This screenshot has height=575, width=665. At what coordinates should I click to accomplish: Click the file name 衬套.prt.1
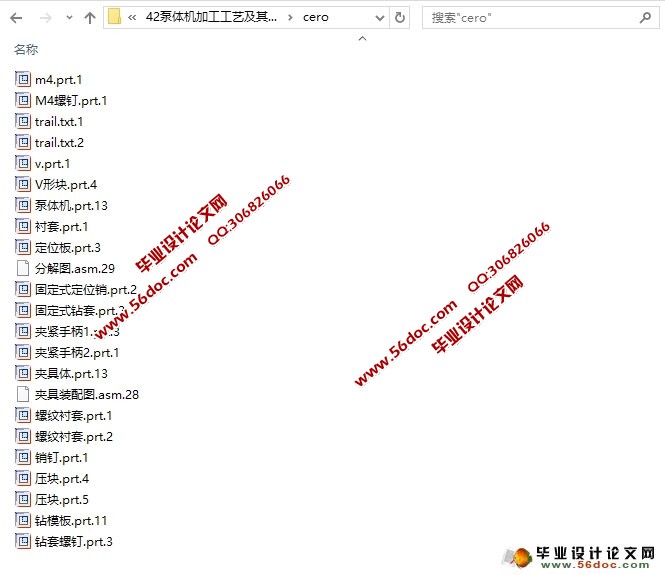pyautogui.click(x=61, y=227)
